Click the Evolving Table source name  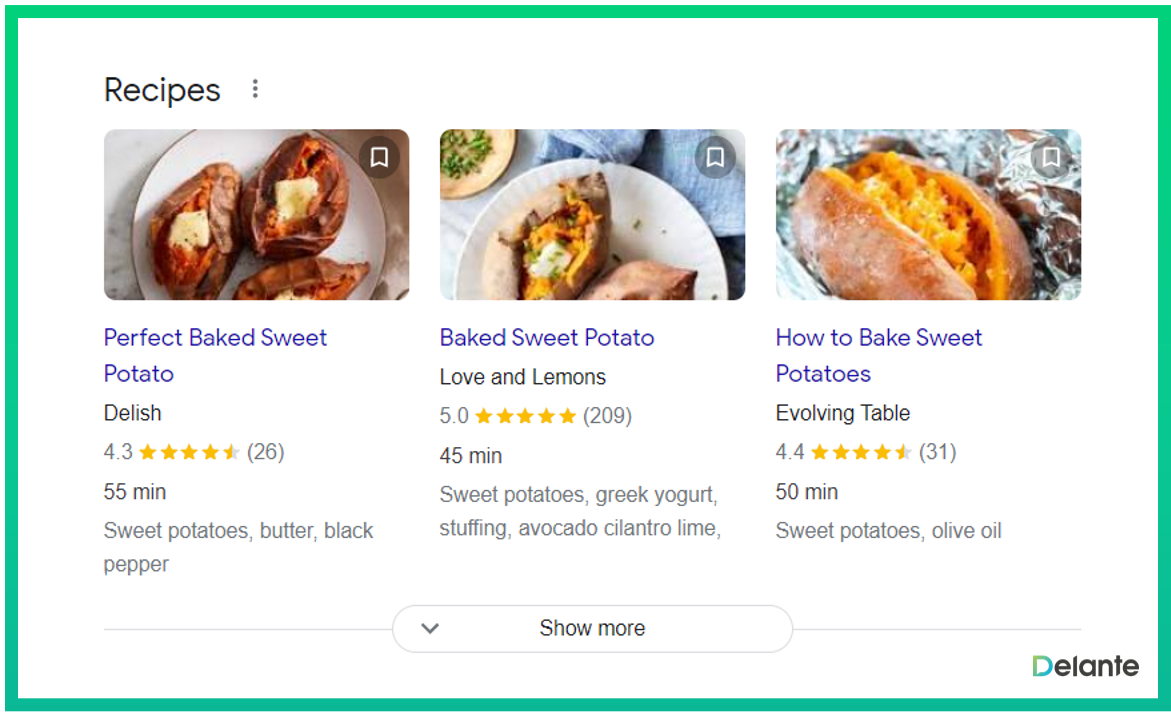coord(843,413)
